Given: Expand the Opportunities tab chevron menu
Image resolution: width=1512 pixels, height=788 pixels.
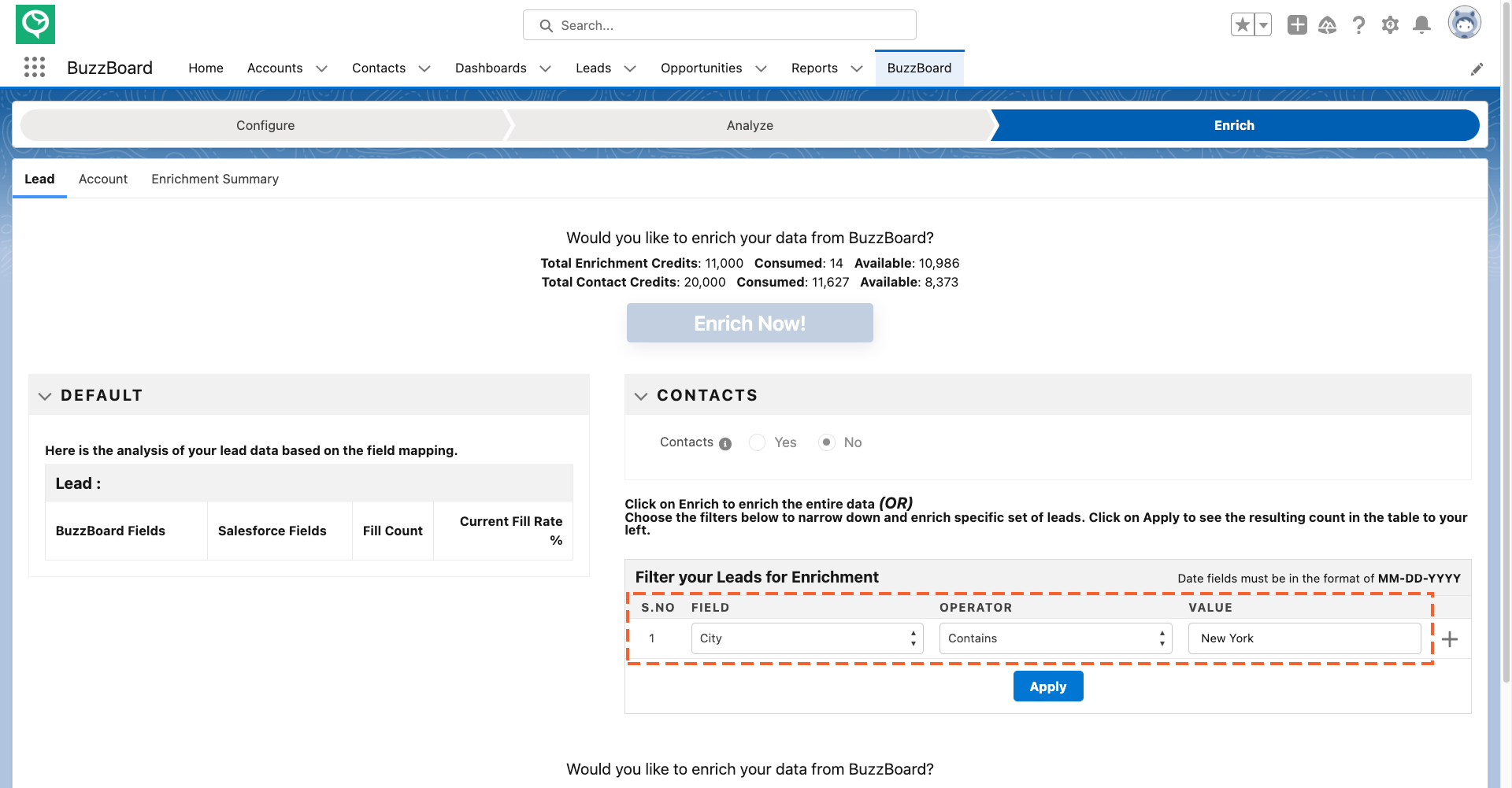Looking at the screenshot, I should pos(761,69).
